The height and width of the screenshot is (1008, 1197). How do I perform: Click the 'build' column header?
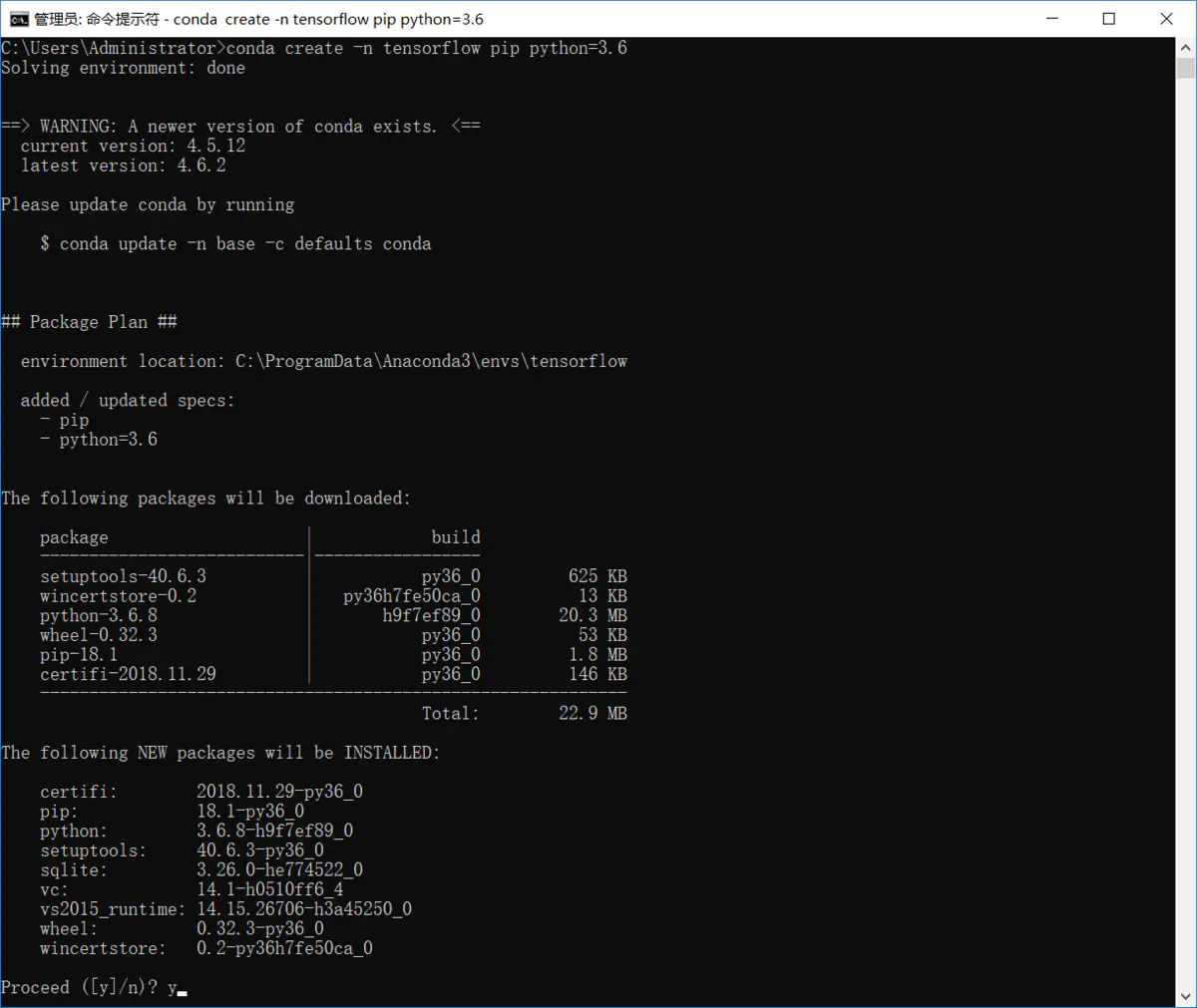[456, 536]
